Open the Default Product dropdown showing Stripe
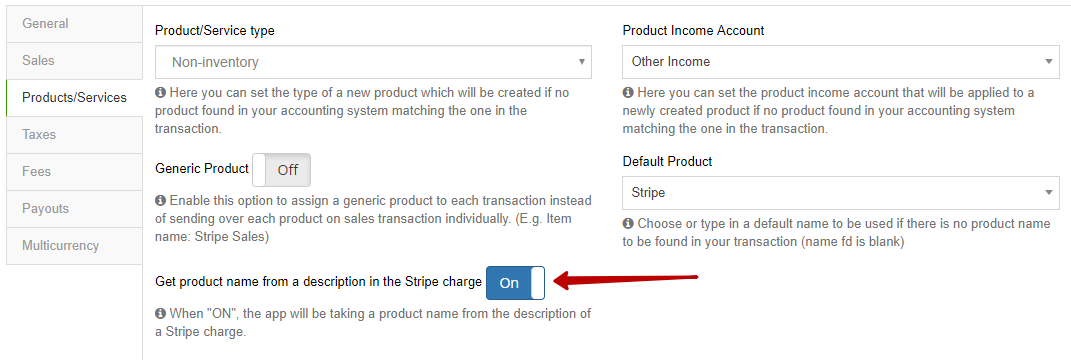 (x=841, y=193)
